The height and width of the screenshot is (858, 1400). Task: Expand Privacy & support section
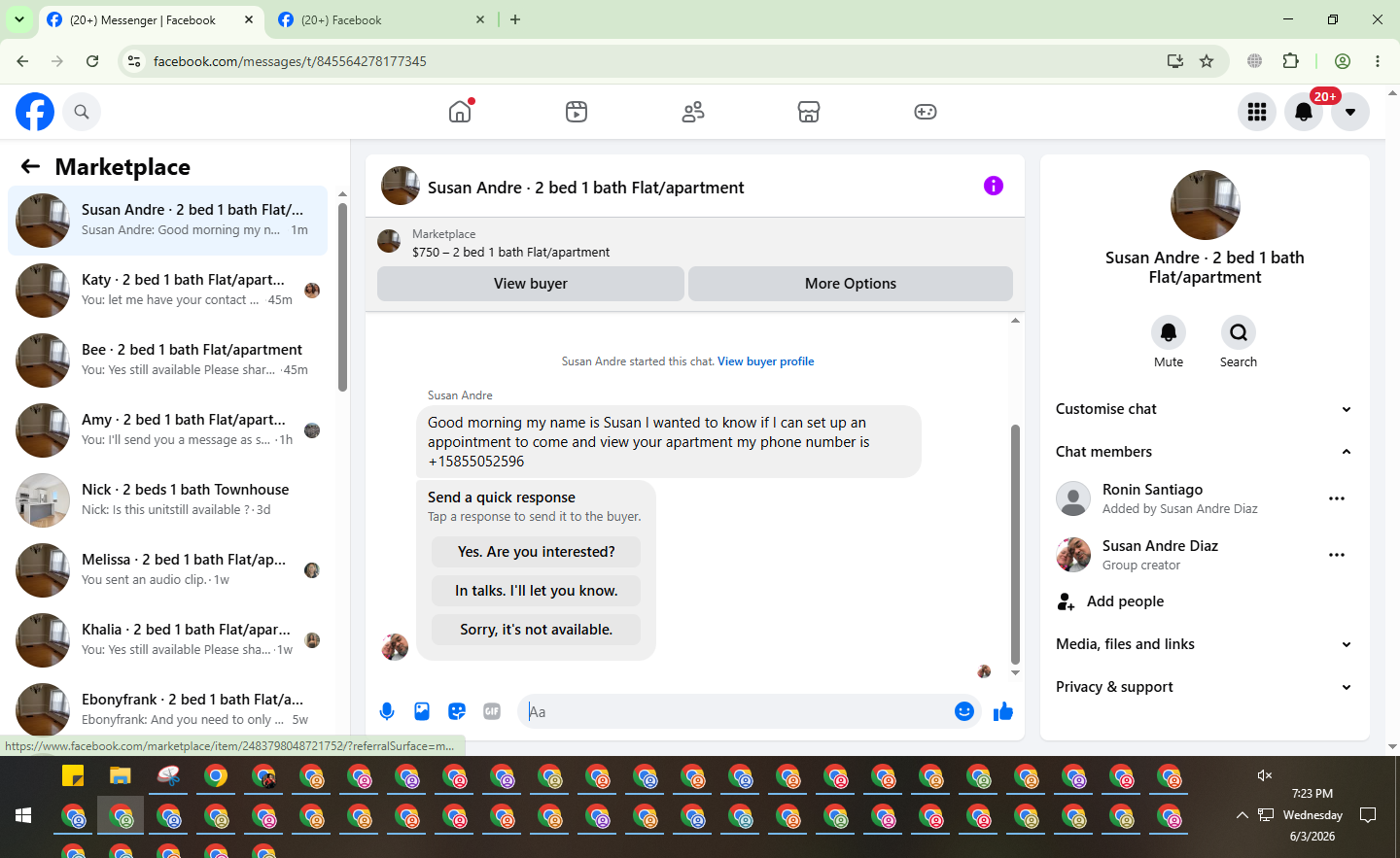pos(1206,687)
